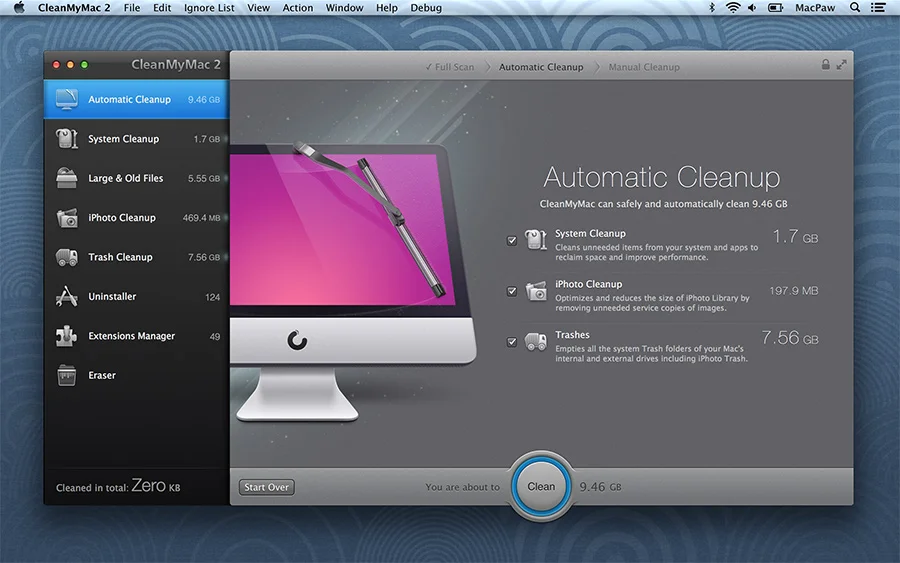The height and width of the screenshot is (563, 900).
Task: Click the 7.56 GB Trashes size in results list
Action: click(x=790, y=337)
